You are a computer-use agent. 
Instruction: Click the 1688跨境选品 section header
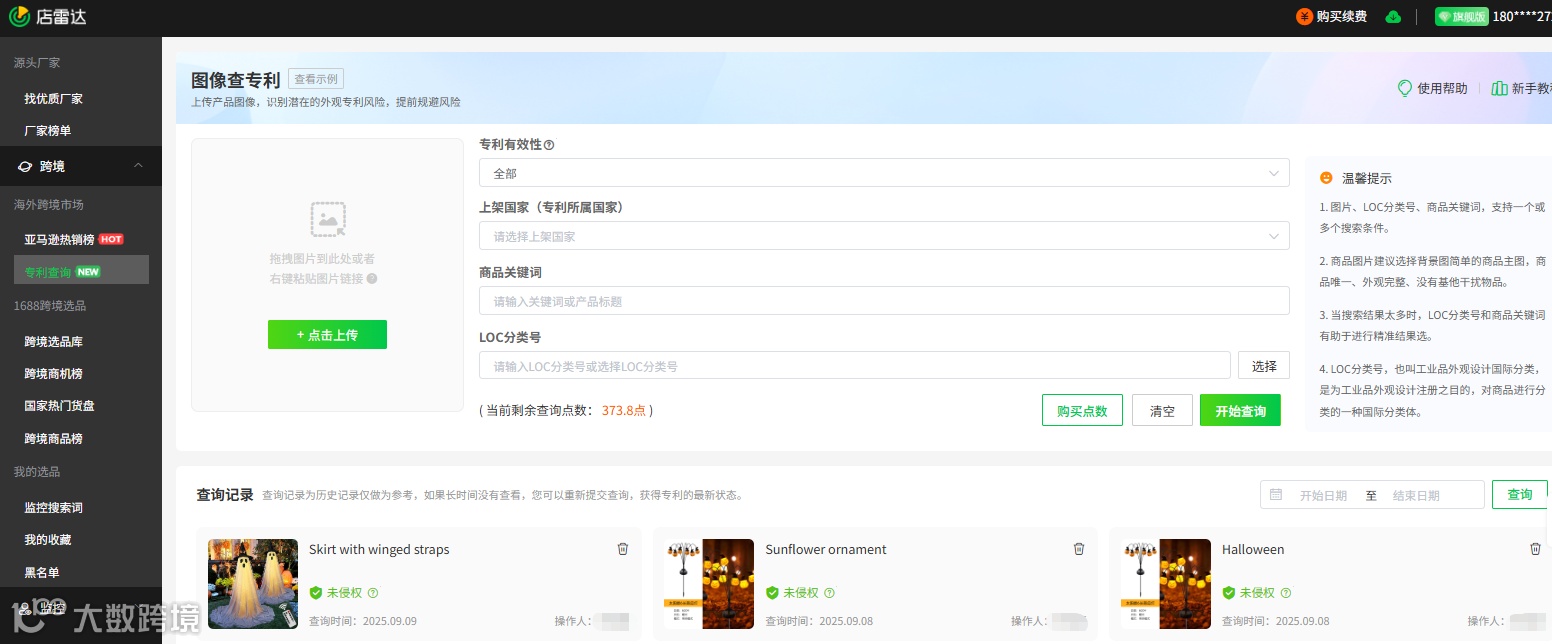[x=50, y=305]
